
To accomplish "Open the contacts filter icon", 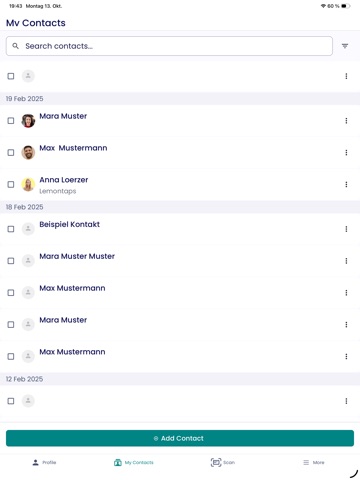I will point(345,46).
